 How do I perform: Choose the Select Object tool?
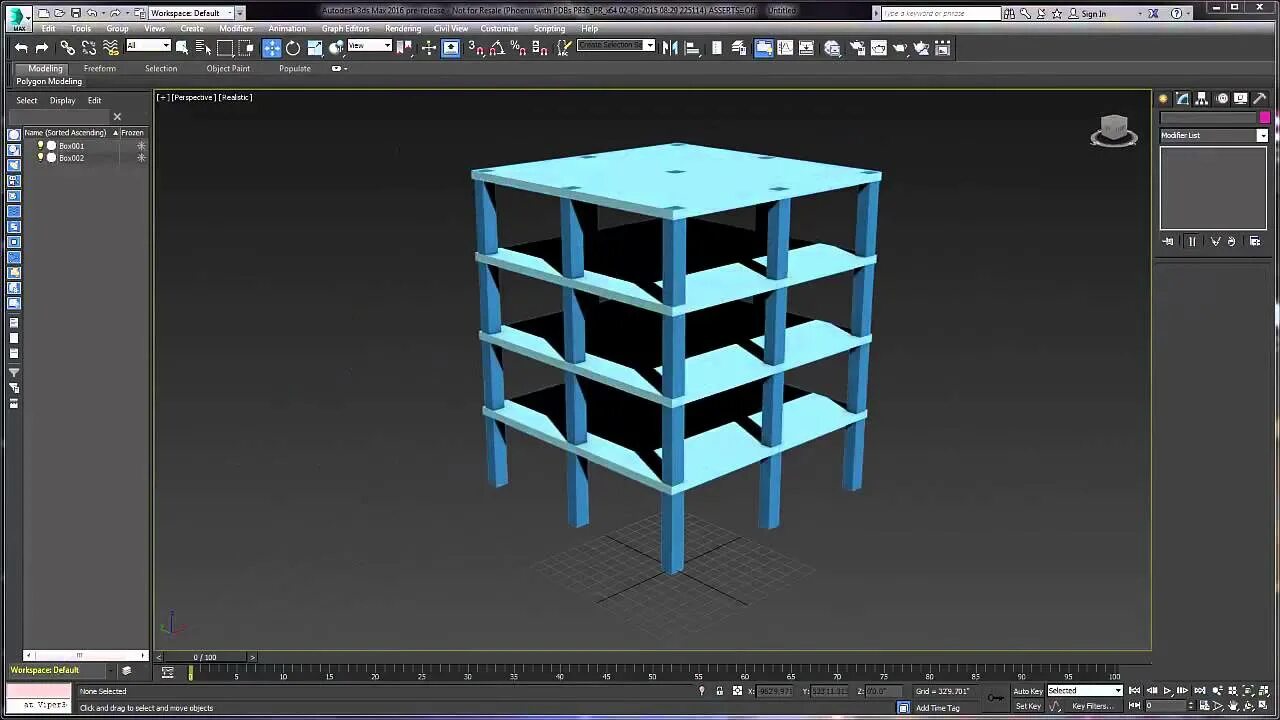tap(182, 48)
